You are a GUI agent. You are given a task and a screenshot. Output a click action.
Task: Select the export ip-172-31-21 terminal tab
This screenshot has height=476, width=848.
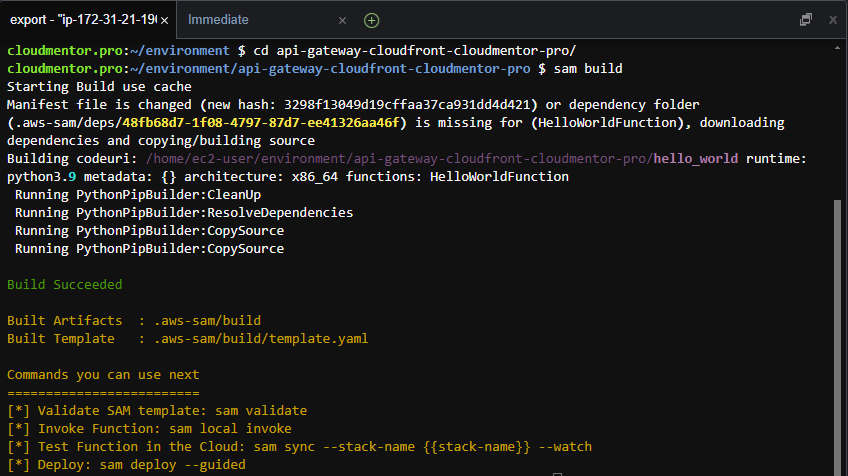coord(80,20)
